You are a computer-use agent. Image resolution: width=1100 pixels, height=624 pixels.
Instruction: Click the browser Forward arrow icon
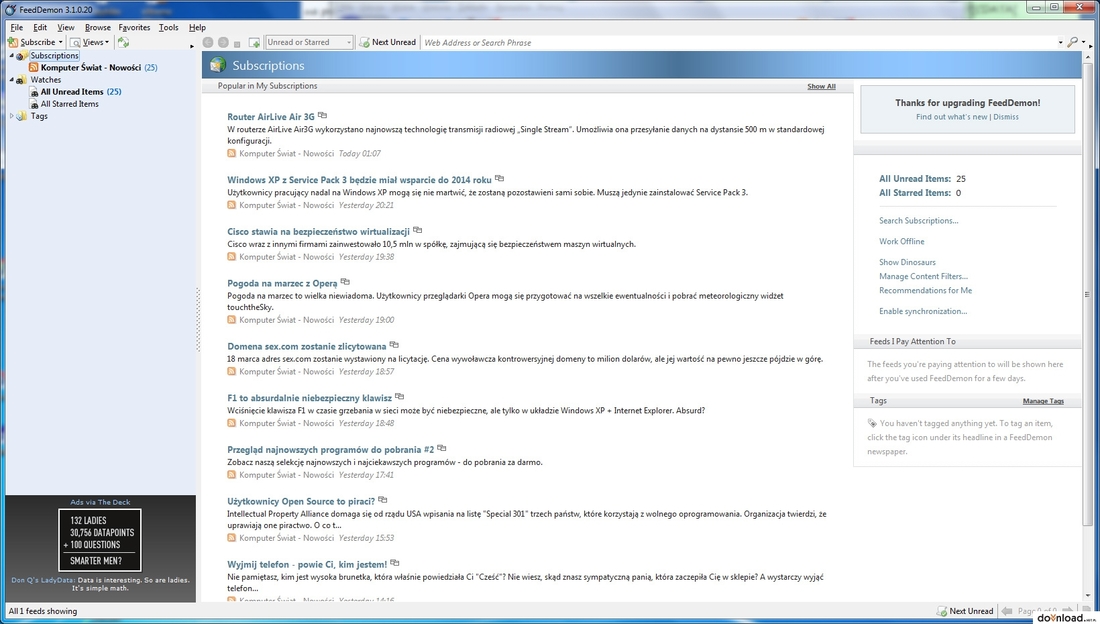tap(223, 42)
